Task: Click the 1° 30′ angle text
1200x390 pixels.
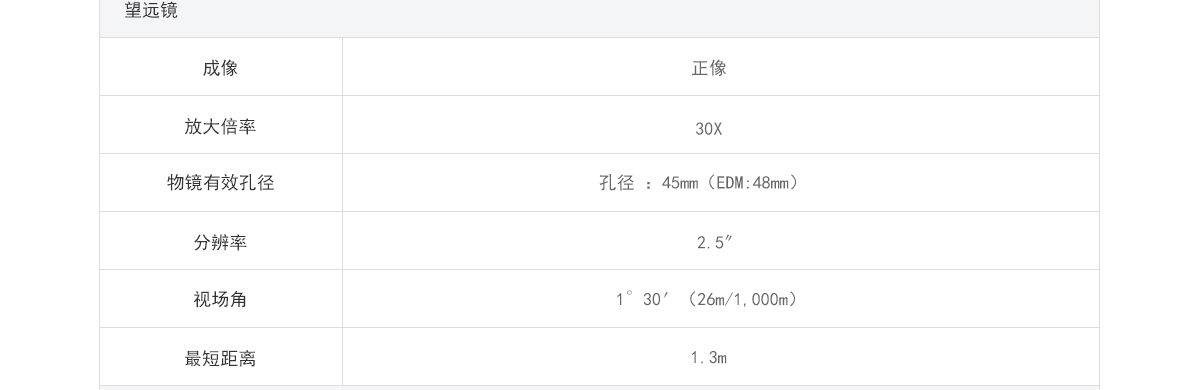Action: 642,299
